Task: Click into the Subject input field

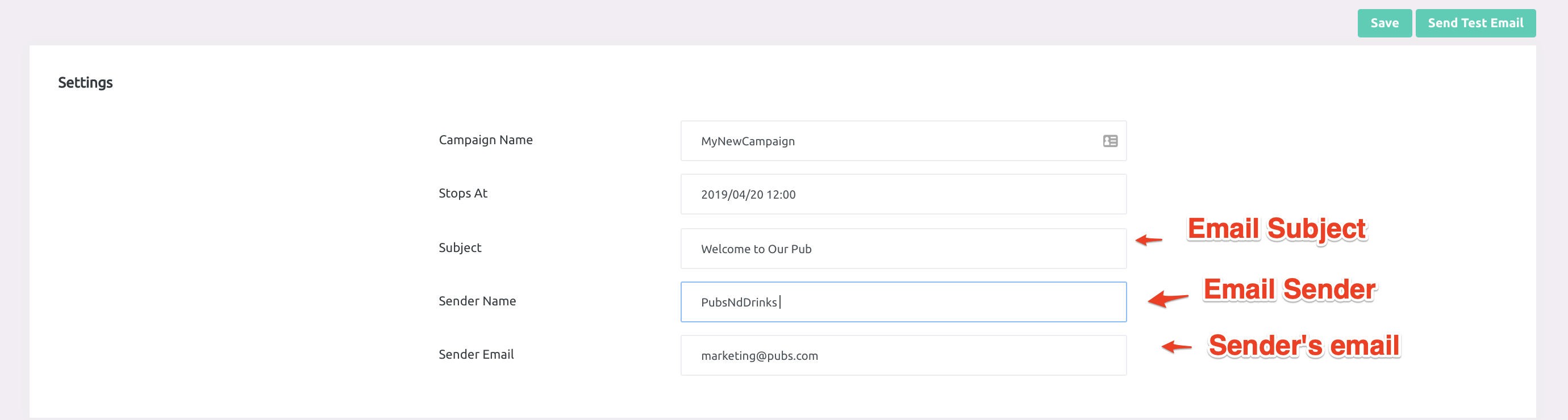Action: [x=903, y=249]
